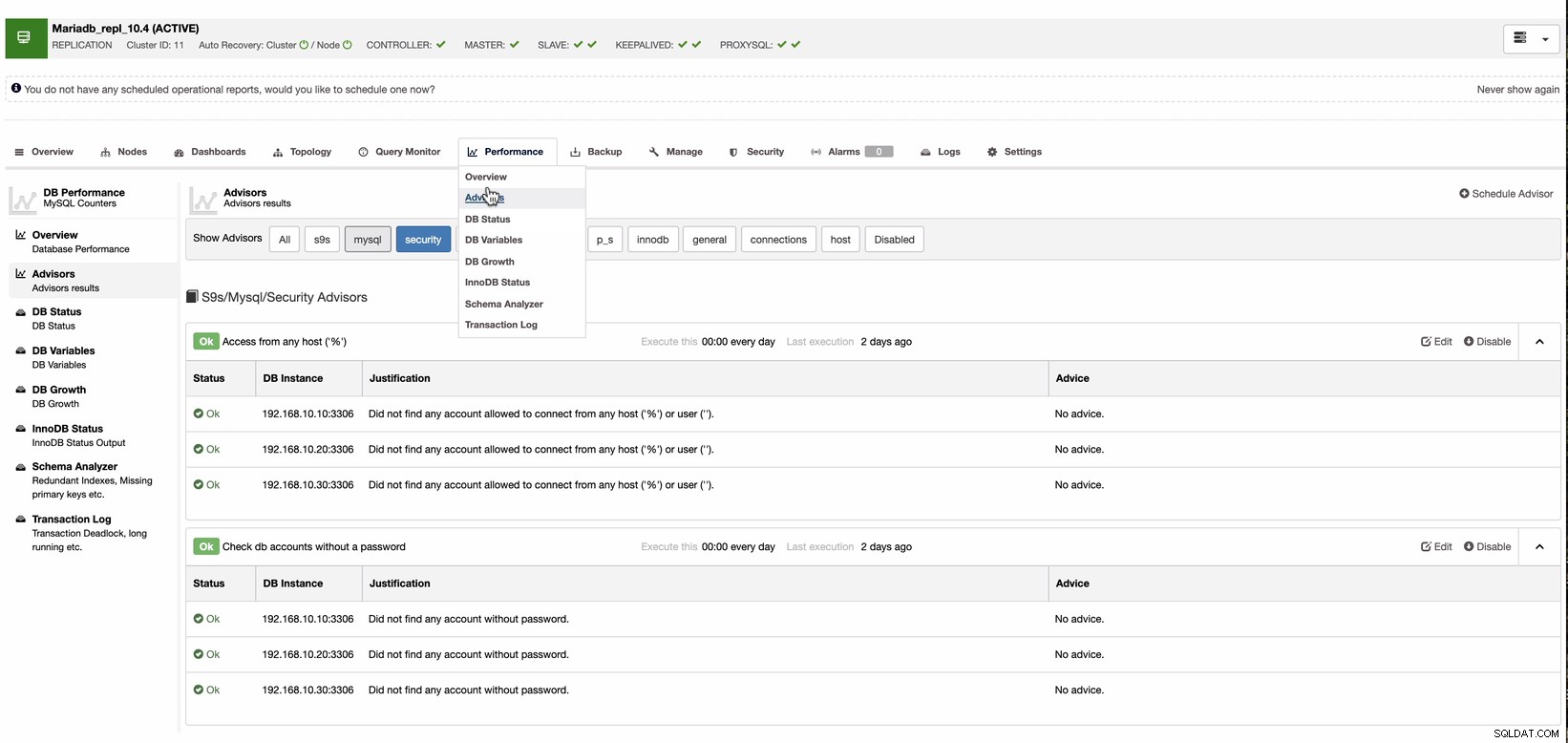Toggle the s9s advisors filter

[322, 240]
